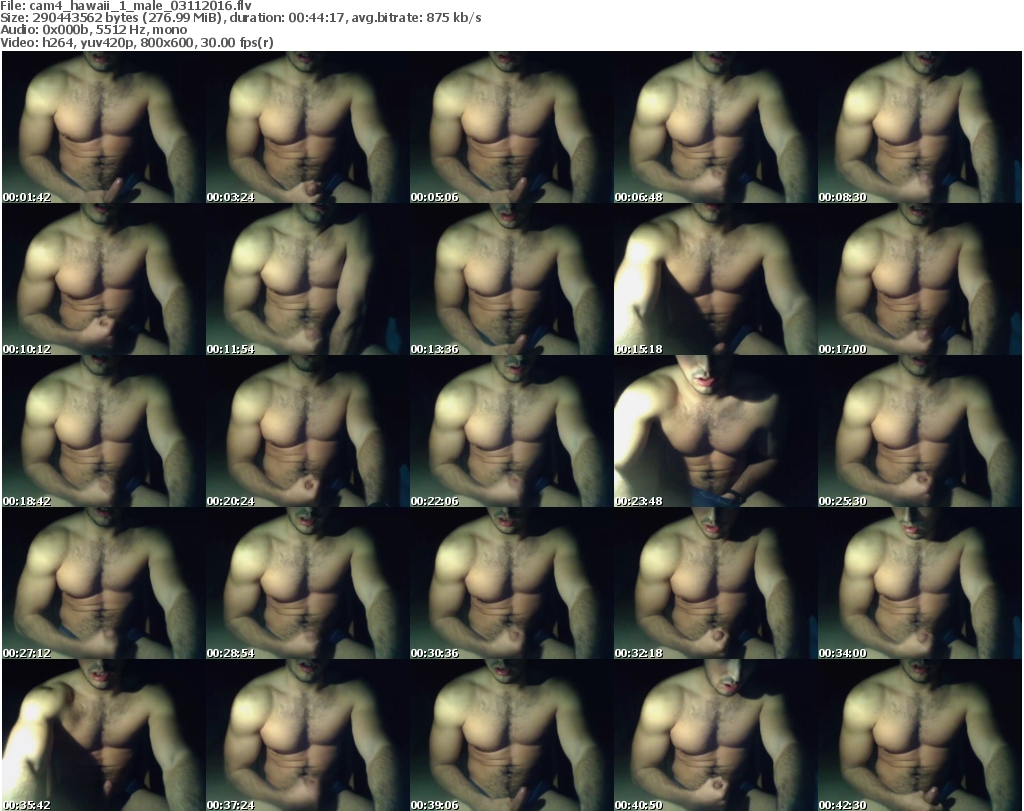The image size is (1024, 811).
Task: Select the frame at 00:34:00
Action: click(919, 583)
